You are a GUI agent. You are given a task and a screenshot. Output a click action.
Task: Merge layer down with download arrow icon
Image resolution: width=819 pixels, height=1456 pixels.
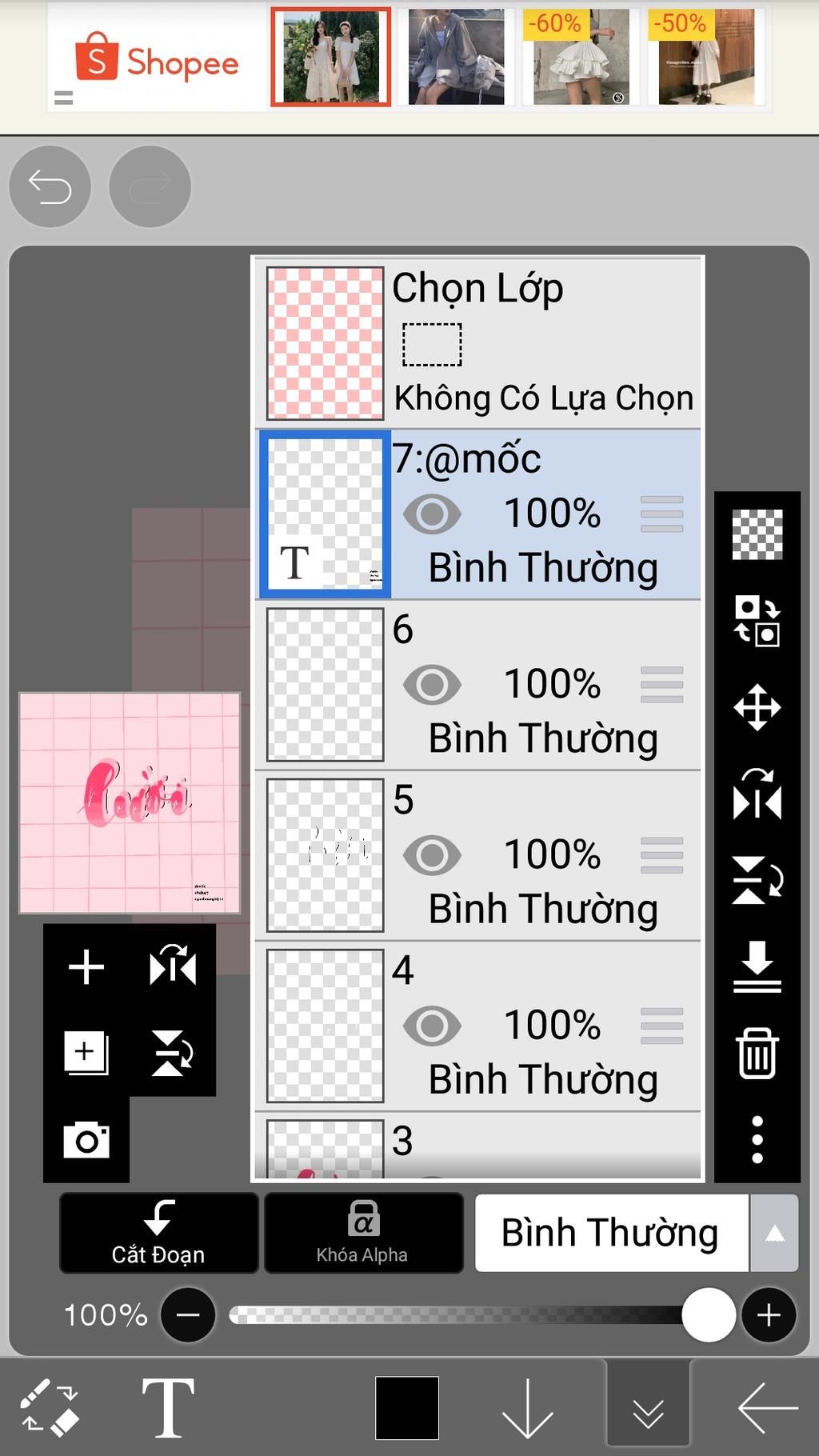tap(757, 966)
